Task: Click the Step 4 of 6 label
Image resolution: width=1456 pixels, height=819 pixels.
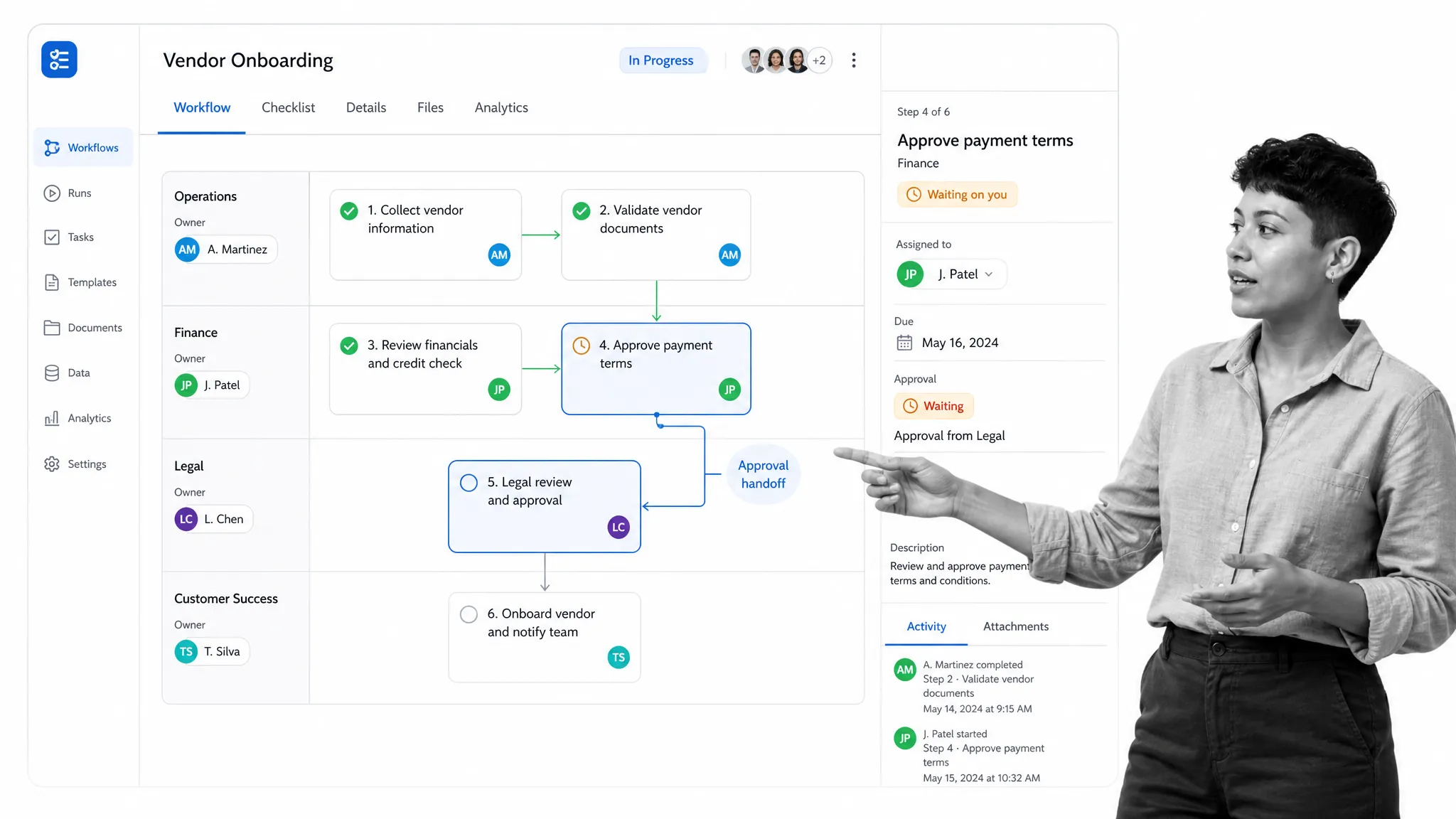Action: coord(924,112)
